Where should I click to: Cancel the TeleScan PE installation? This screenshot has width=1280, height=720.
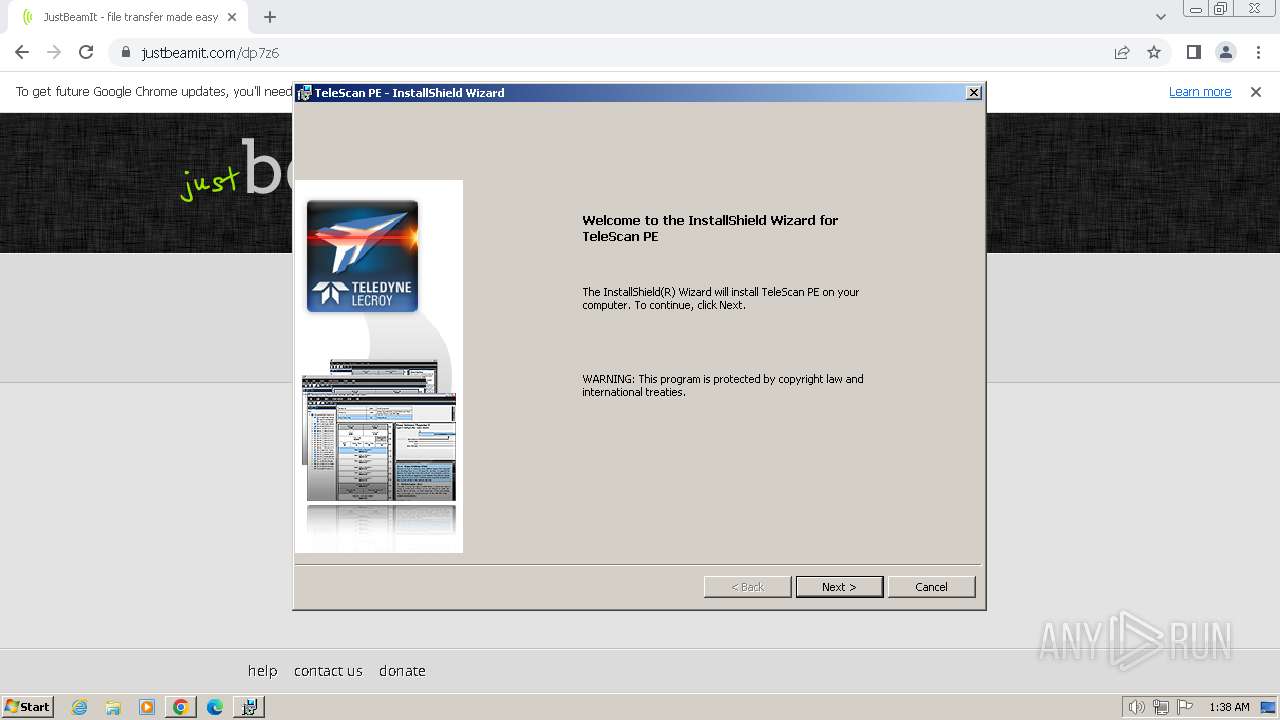(x=931, y=587)
